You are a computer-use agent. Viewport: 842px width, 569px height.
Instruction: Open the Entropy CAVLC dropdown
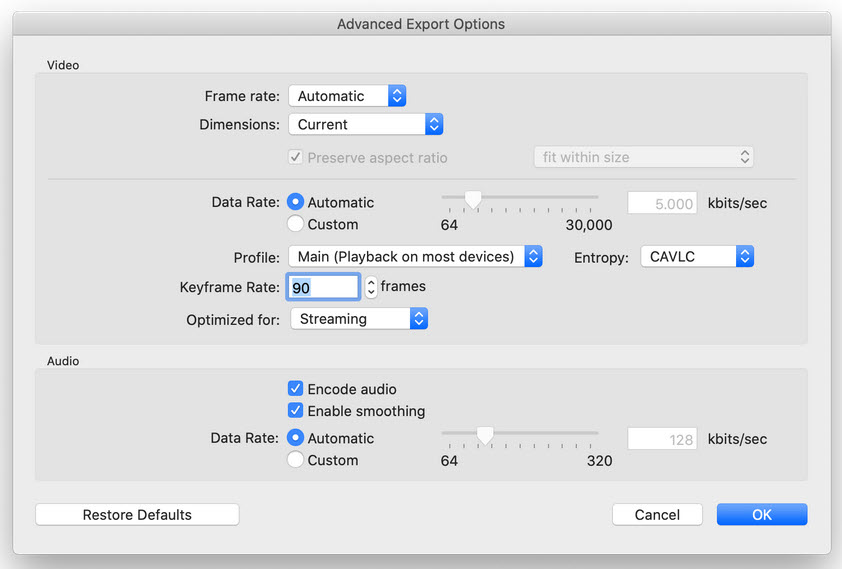695,257
